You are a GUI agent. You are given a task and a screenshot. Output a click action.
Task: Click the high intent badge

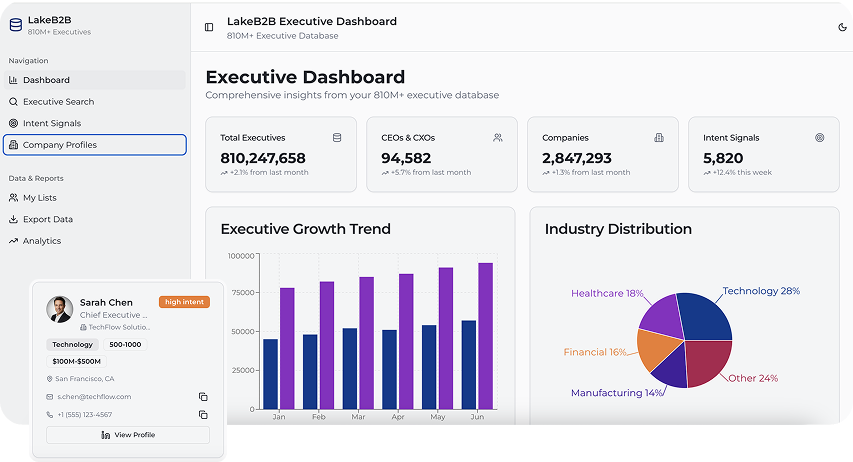pos(184,302)
